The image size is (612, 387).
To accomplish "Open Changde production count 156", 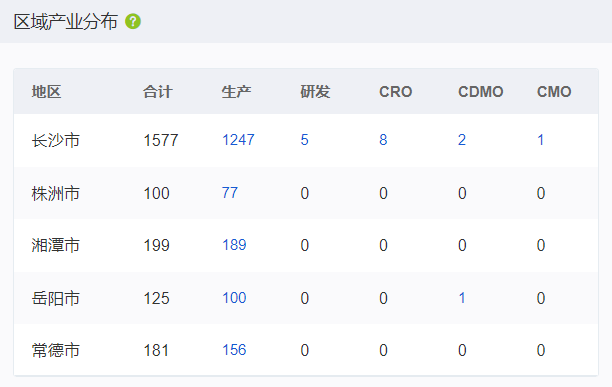I will pyautogui.click(x=234, y=350).
